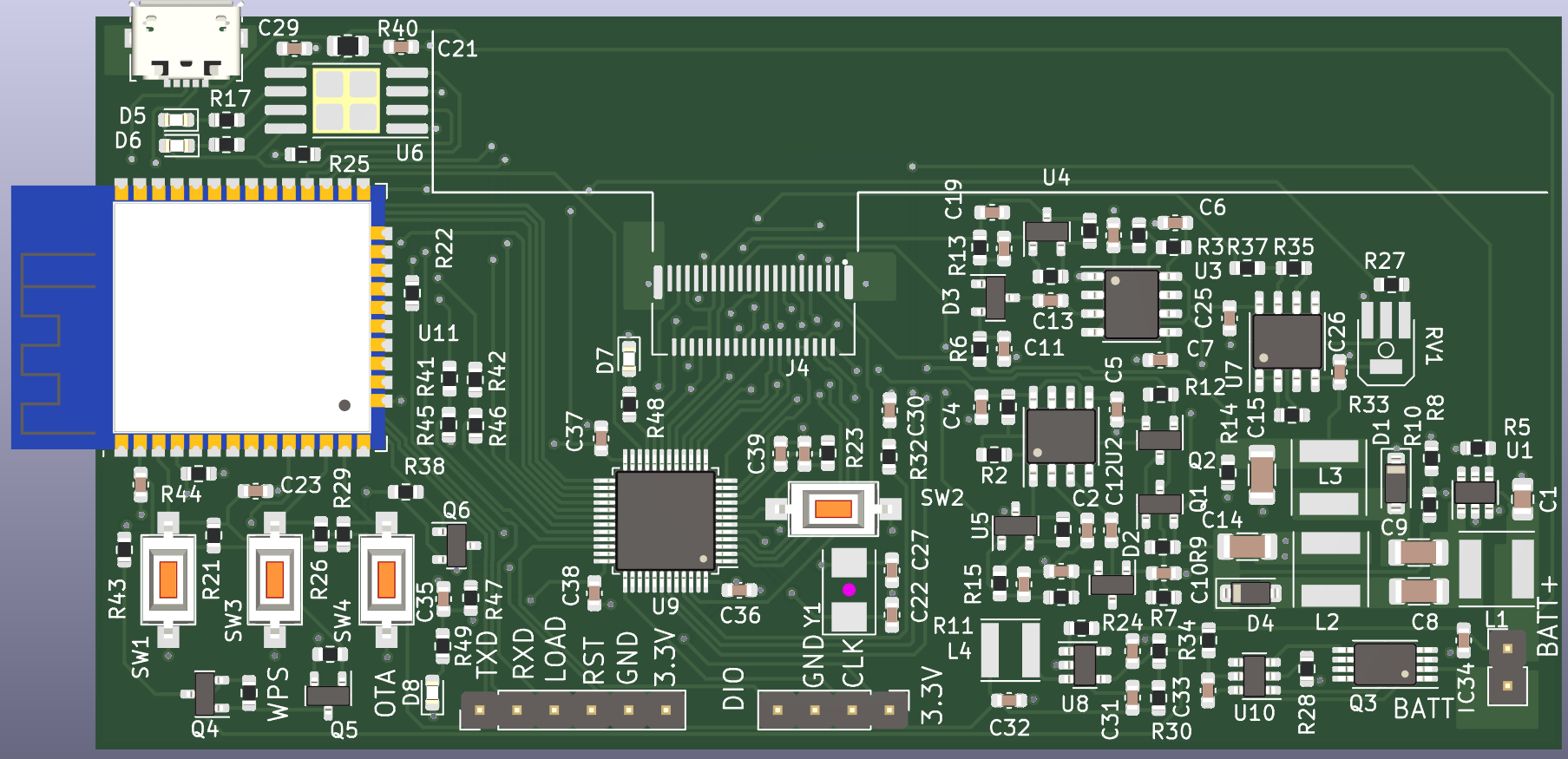
Task: Click the D5 LED
Action: pos(178,121)
